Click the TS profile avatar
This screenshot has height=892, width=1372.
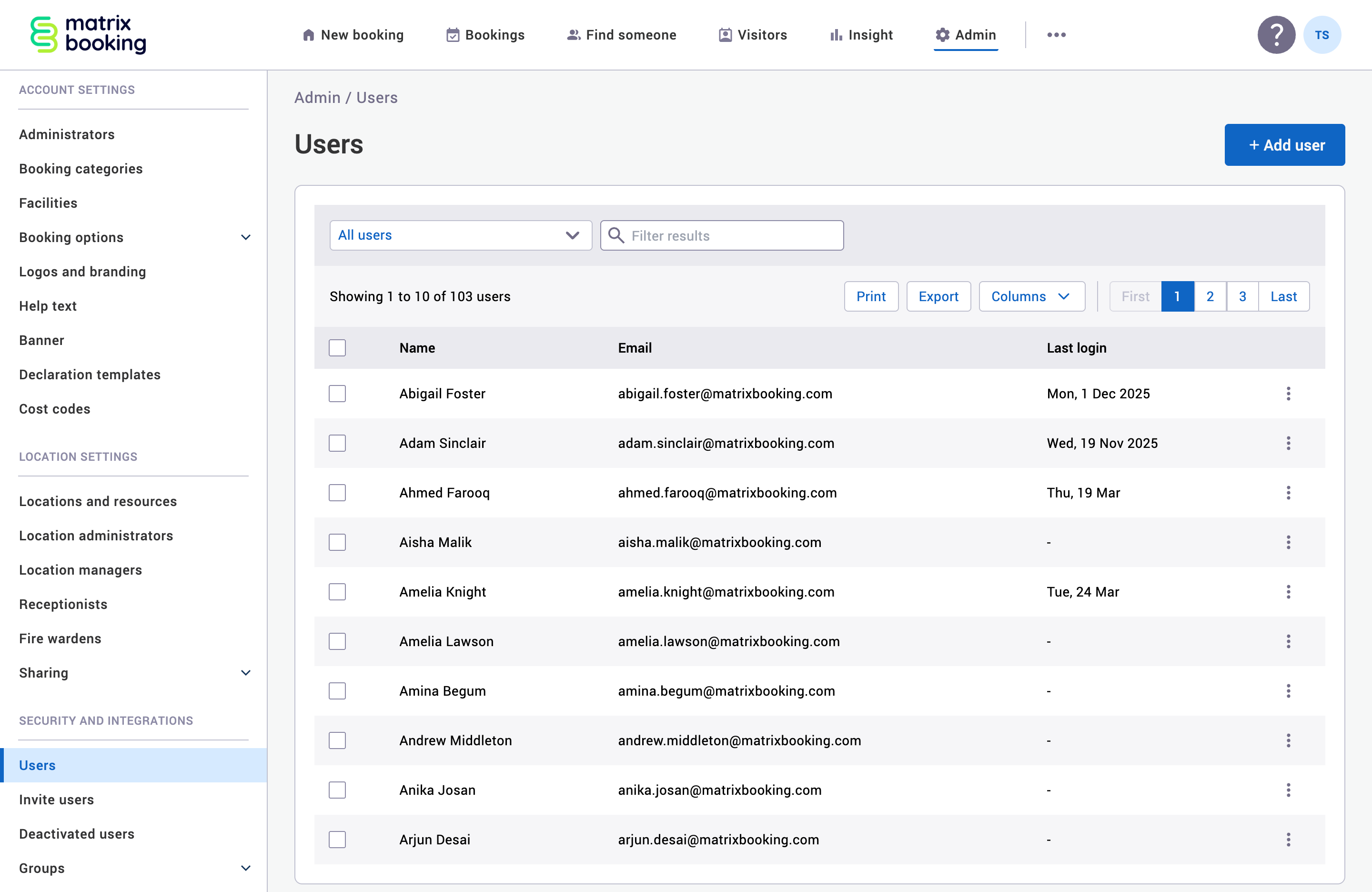pos(1322,35)
